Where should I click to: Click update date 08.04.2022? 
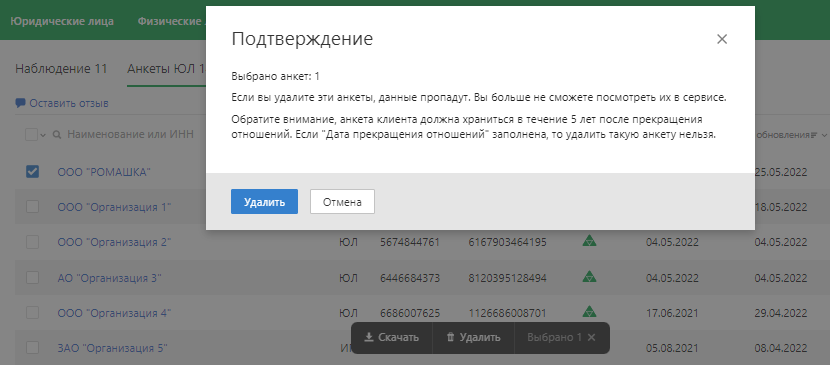(x=781, y=348)
